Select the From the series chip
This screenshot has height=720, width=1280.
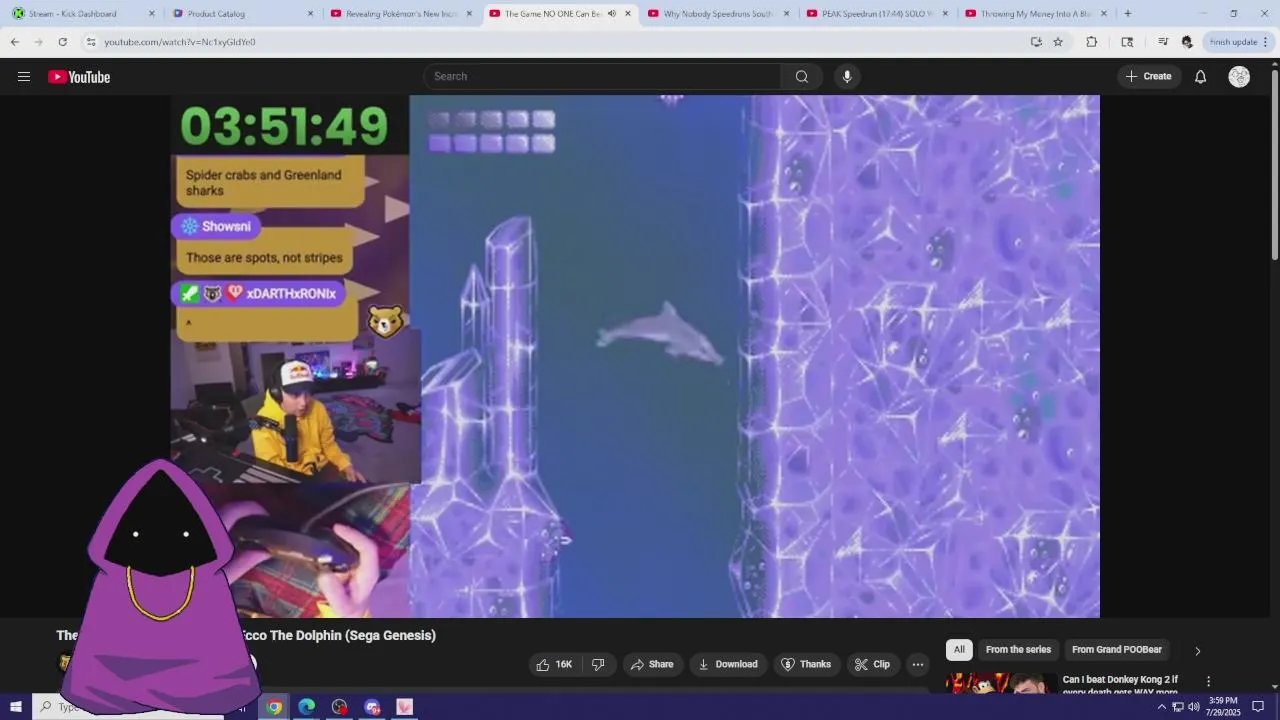1018,650
